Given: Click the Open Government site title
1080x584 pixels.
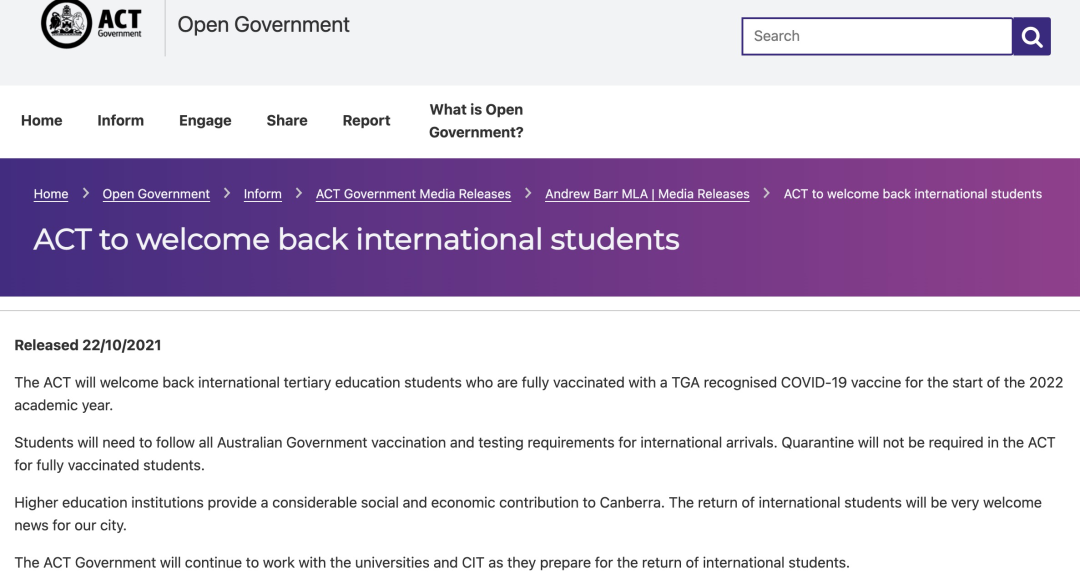Looking at the screenshot, I should 264,25.
